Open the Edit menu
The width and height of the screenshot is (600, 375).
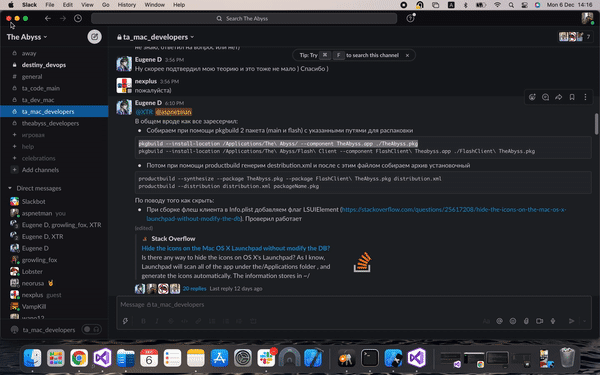point(68,5)
